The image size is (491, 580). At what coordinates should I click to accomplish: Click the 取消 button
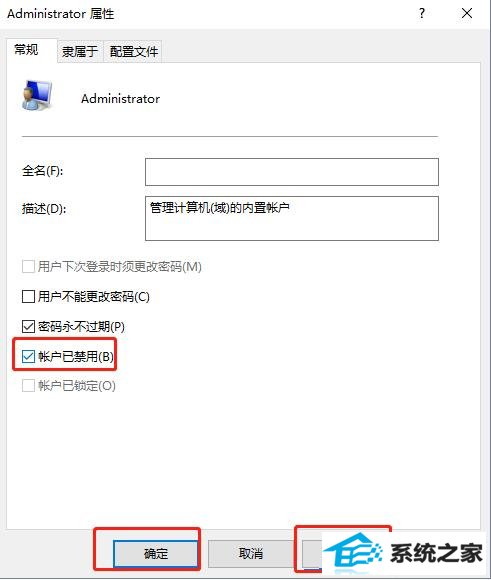pyautogui.click(x=250, y=554)
